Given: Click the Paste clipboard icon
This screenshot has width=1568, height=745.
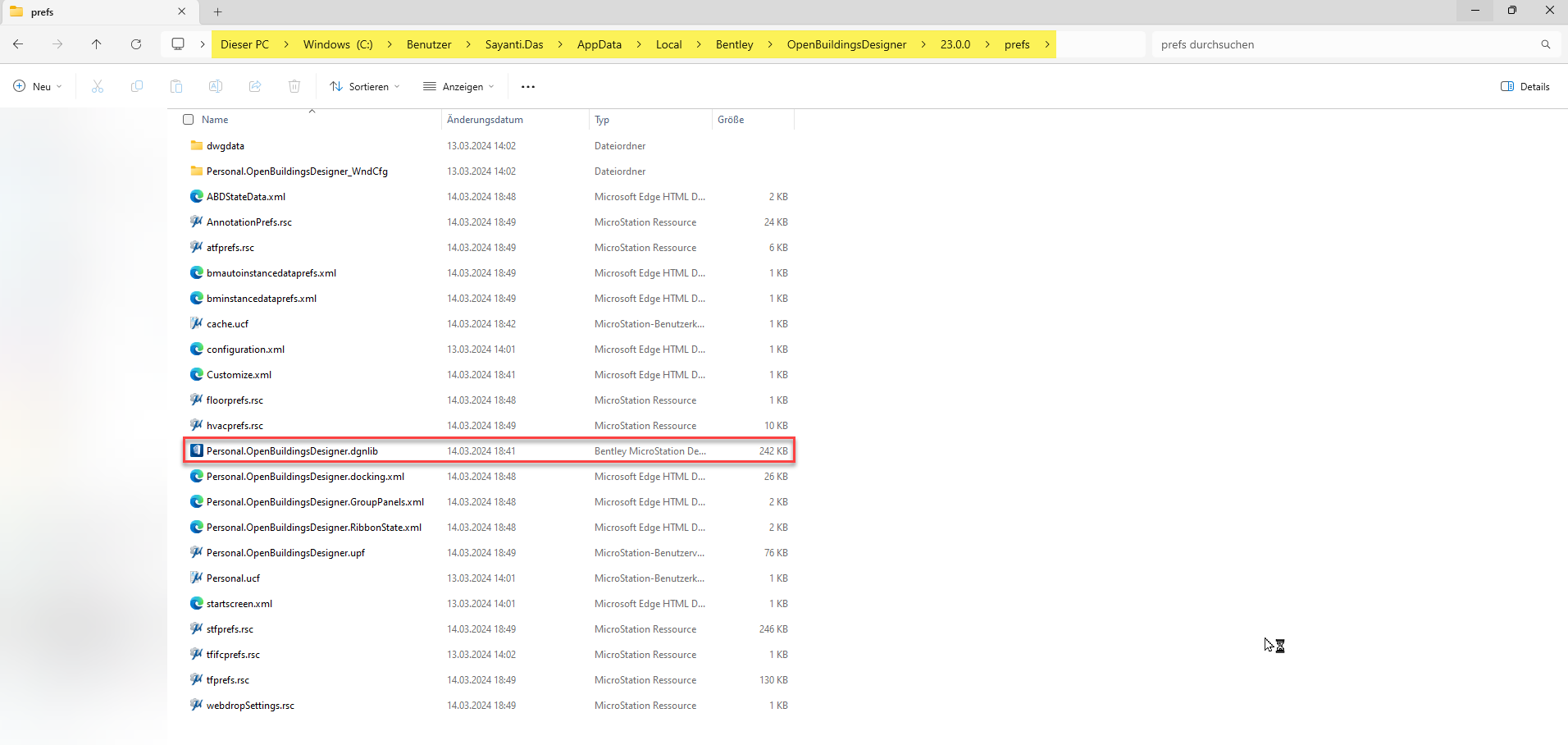Looking at the screenshot, I should (x=176, y=86).
